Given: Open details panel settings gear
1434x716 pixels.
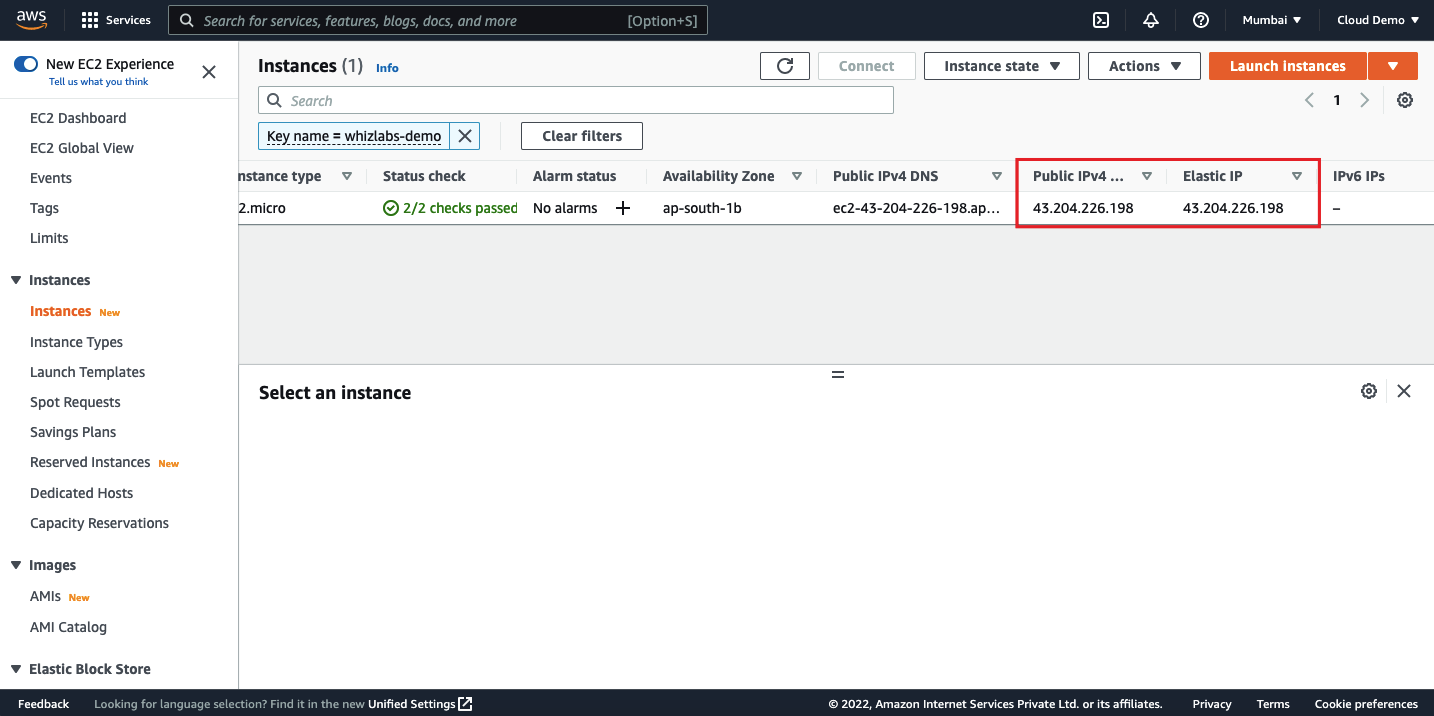Looking at the screenshot, I should tap(1369, 391).
